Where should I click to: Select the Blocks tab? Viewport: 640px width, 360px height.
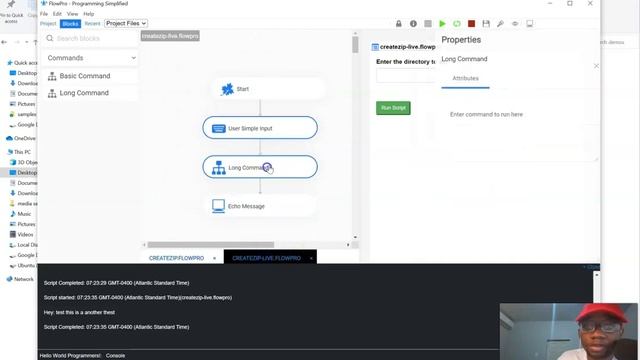[70, 24]
